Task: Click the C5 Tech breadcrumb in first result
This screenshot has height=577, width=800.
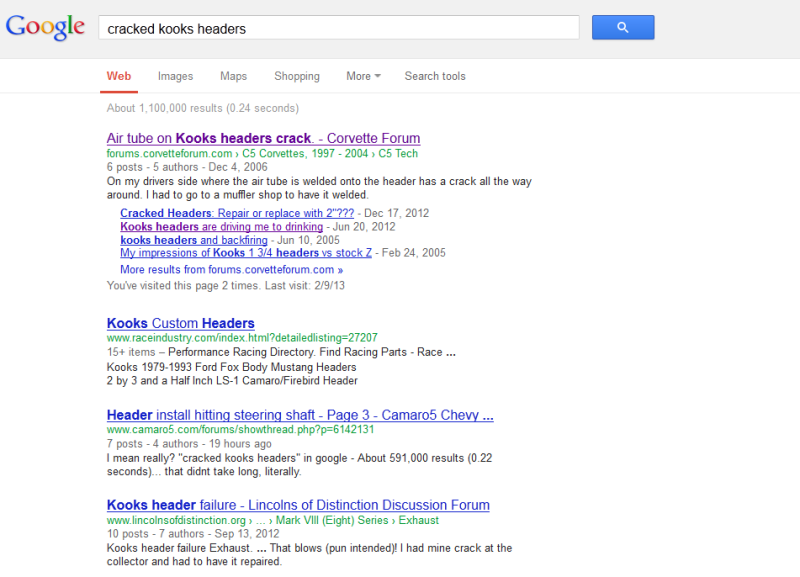Action: tap(397, 154)
